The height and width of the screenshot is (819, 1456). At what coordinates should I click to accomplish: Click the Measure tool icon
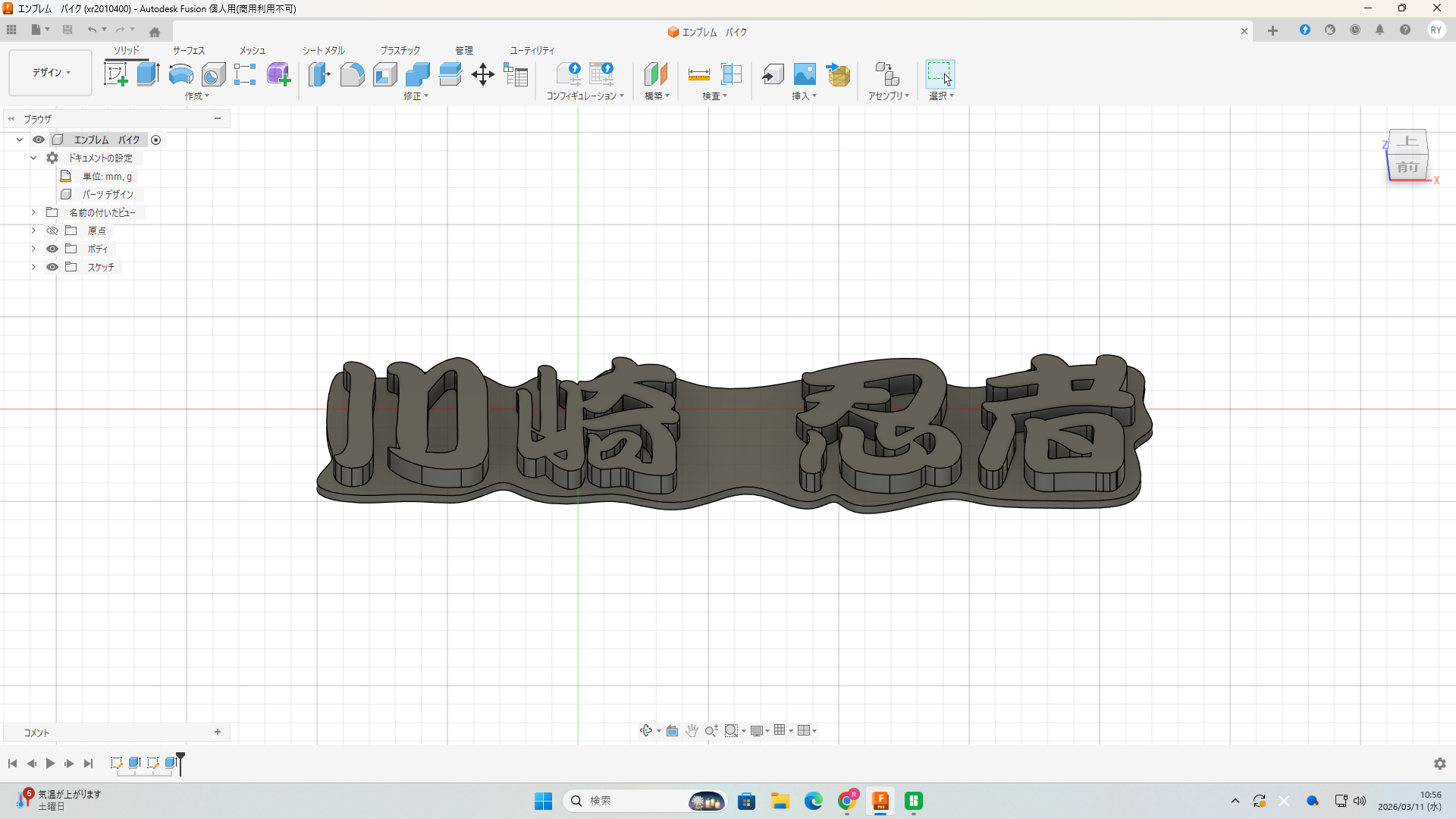point(698,74)
